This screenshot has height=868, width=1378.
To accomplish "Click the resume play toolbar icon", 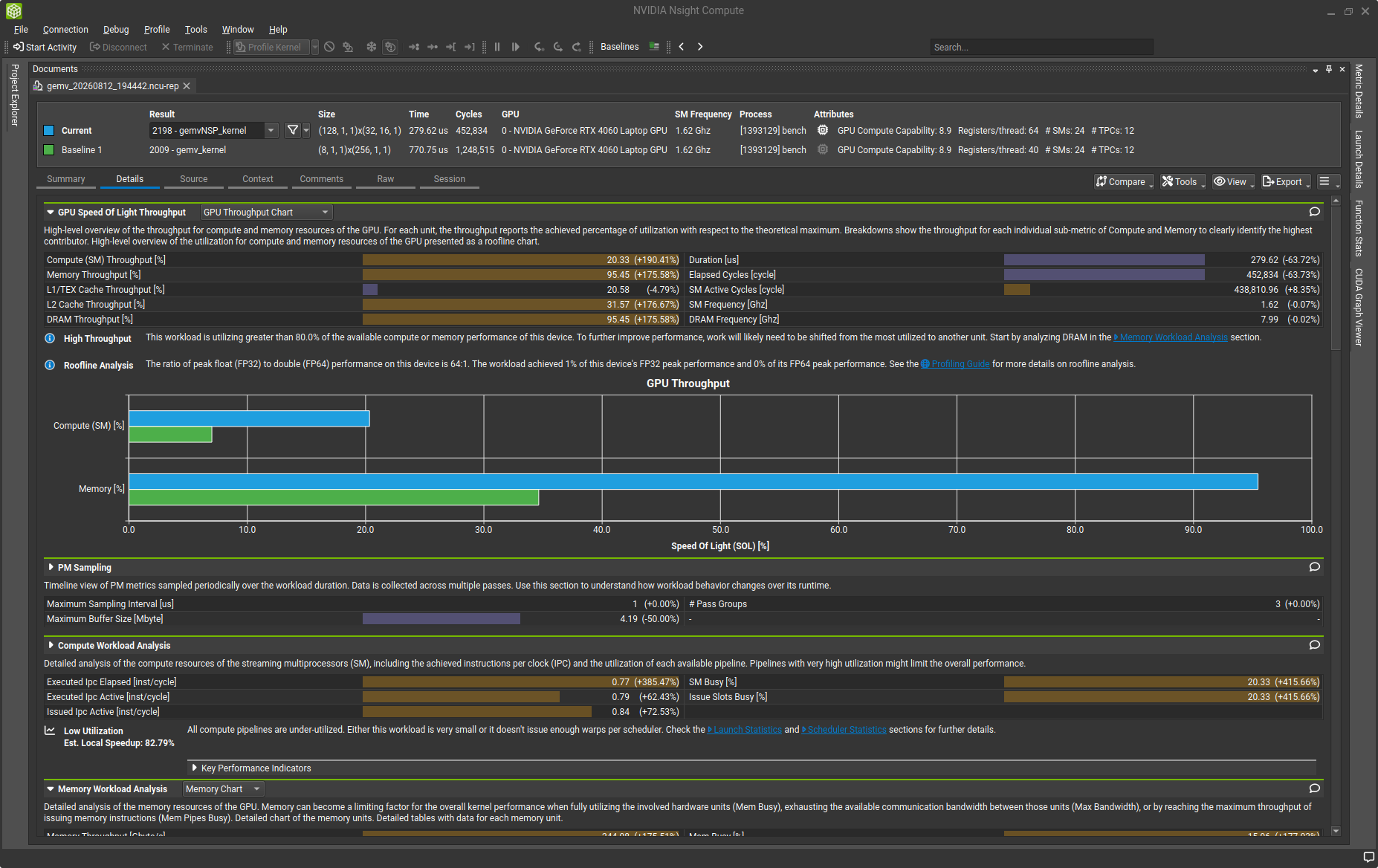I will point(516,47).
